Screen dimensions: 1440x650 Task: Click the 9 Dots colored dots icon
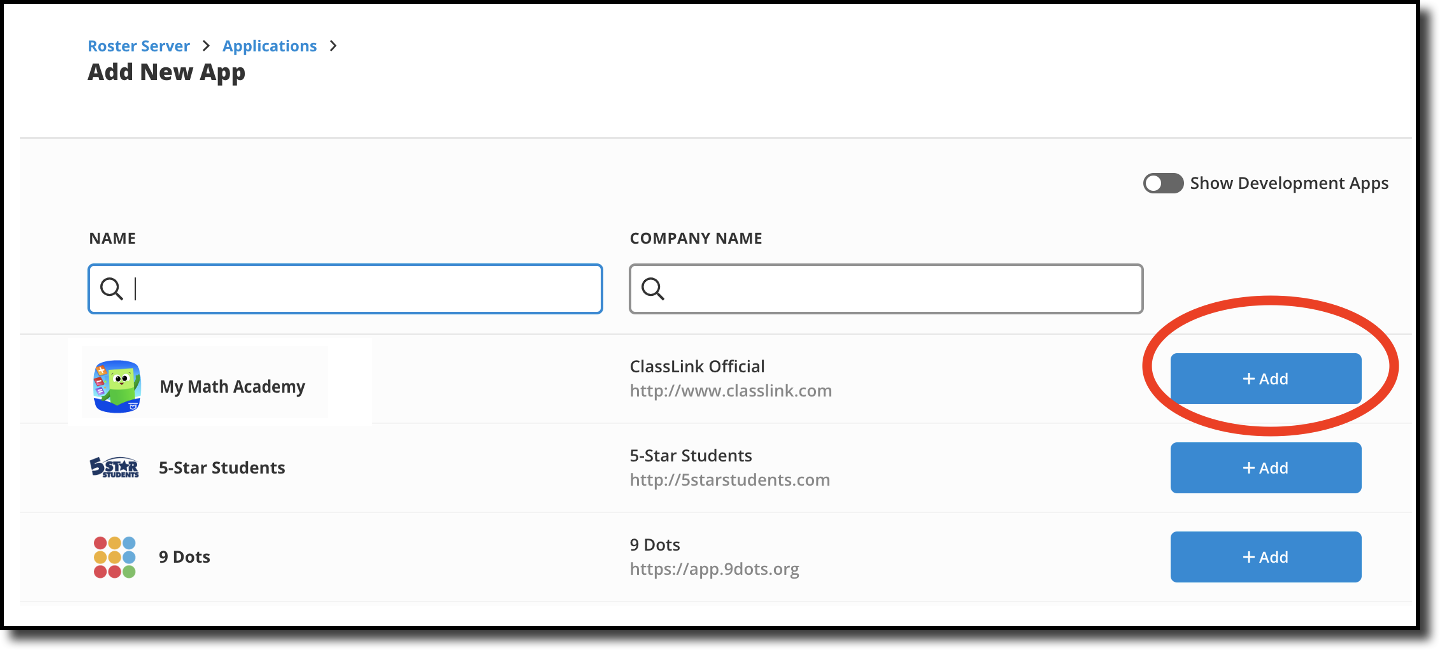[x=114, y=557]
